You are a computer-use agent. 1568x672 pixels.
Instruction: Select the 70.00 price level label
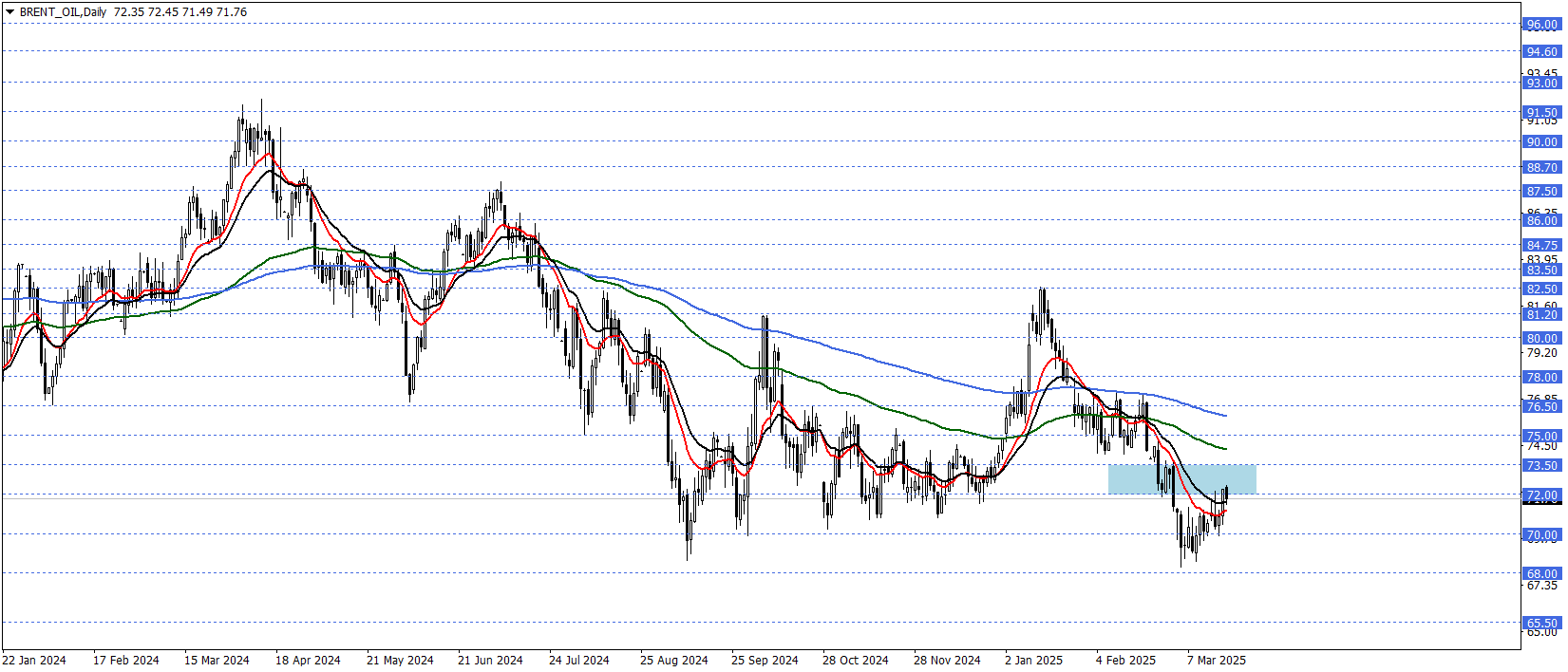tap(1542, 535)
